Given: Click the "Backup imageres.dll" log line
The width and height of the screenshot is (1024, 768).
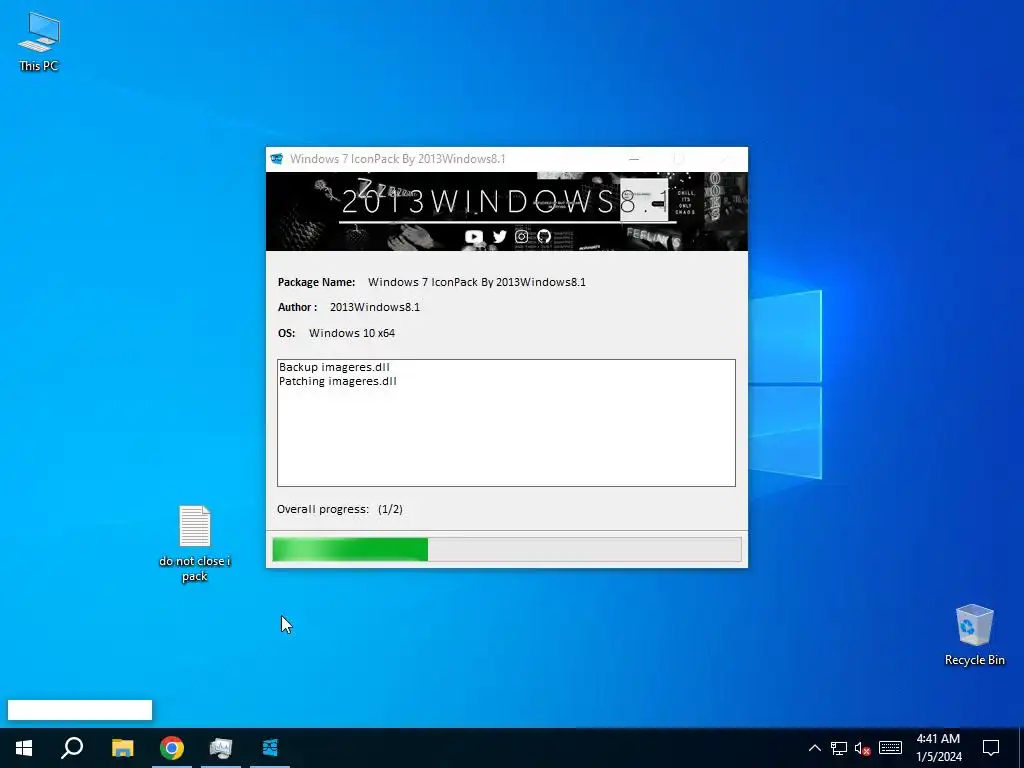Looking at the screenshot, I should (334, 367).
